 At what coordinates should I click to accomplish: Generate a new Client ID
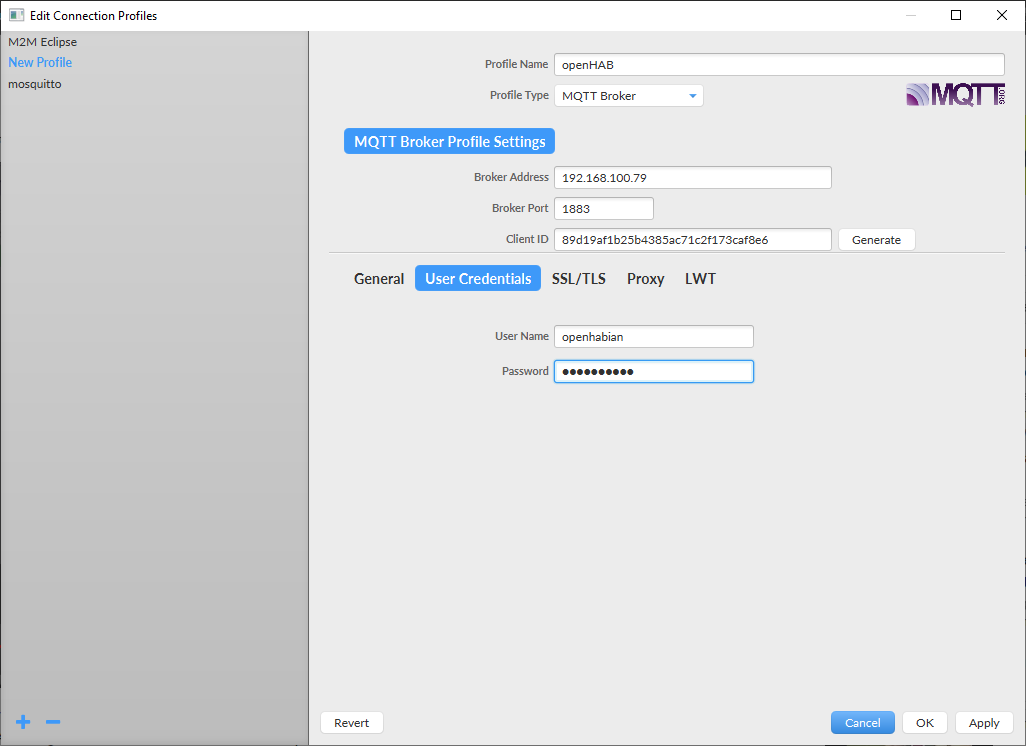876,239
